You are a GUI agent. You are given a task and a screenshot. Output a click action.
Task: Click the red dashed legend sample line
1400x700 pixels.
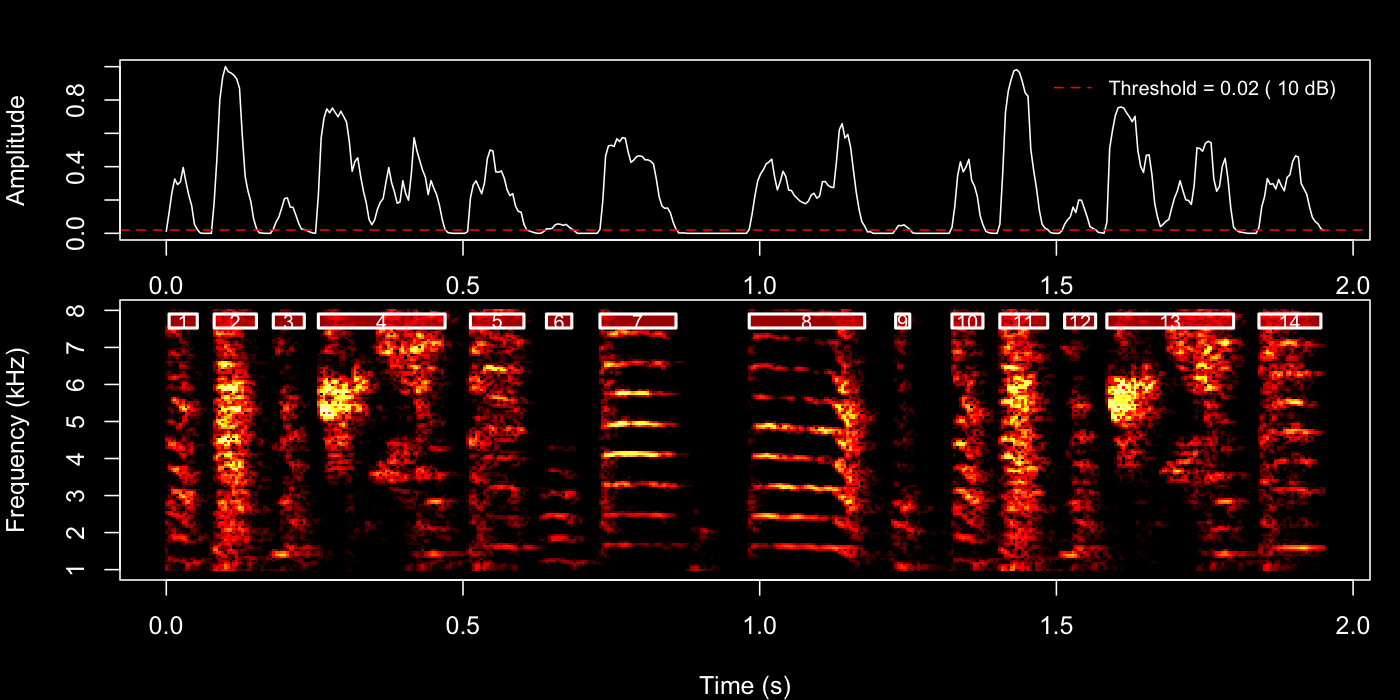[x=1075, y=86]
